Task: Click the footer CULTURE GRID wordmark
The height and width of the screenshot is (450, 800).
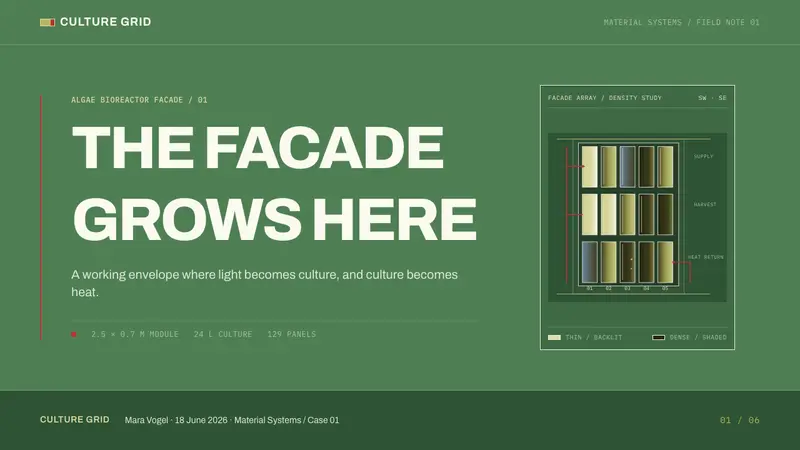Action: click(x=75, y=419)
